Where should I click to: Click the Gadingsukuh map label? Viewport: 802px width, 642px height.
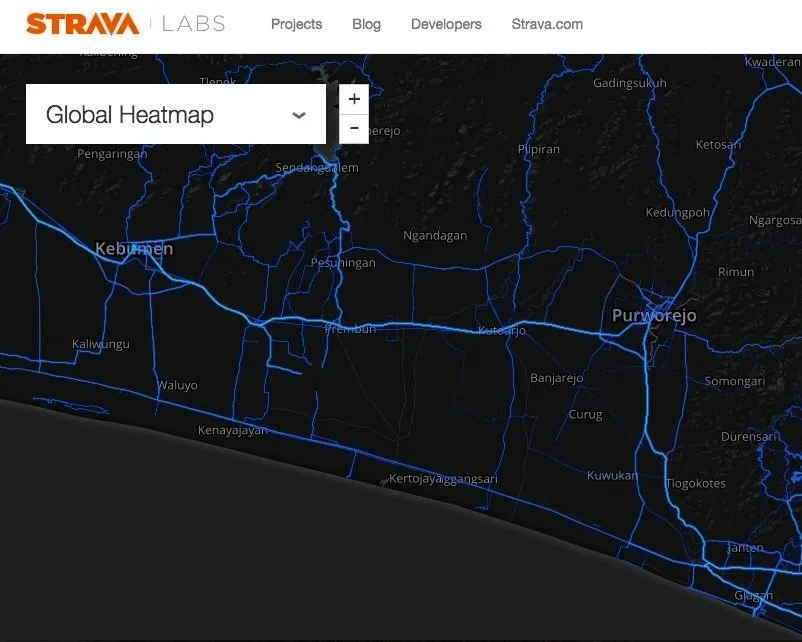[630, 83]
